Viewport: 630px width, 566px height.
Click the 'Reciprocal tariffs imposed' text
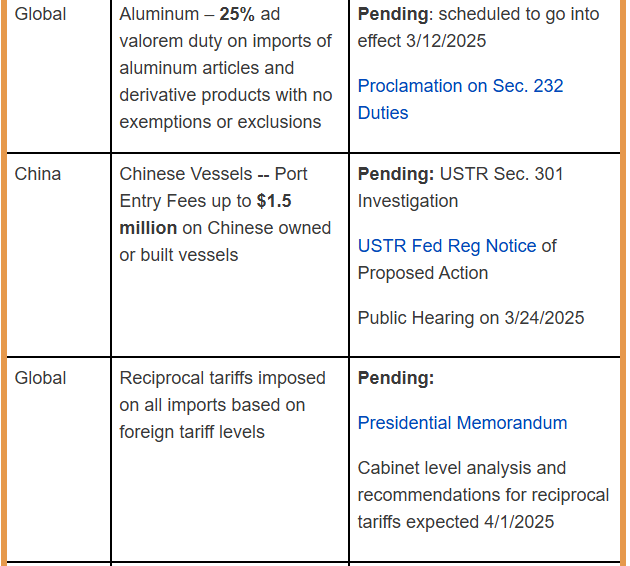click(222, 378)
